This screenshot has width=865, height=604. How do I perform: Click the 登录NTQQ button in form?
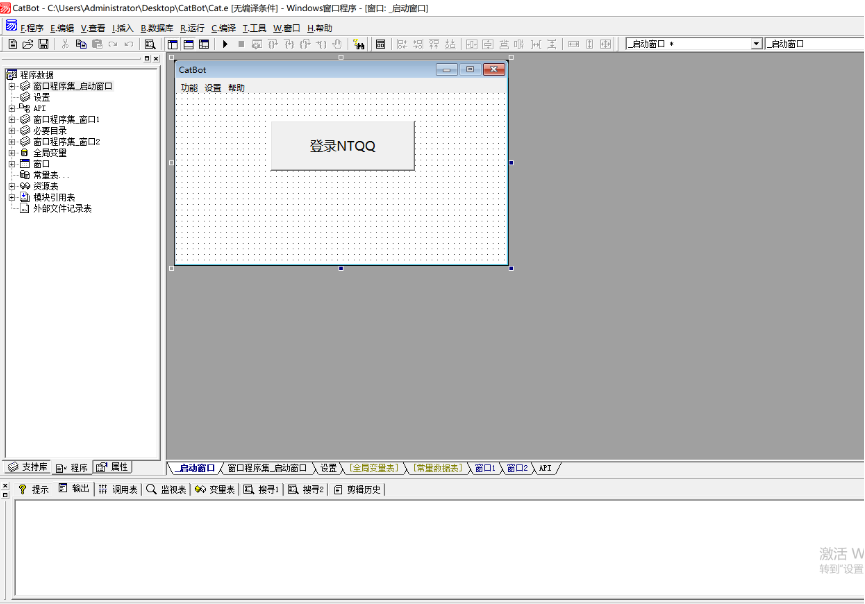point(342,146)
